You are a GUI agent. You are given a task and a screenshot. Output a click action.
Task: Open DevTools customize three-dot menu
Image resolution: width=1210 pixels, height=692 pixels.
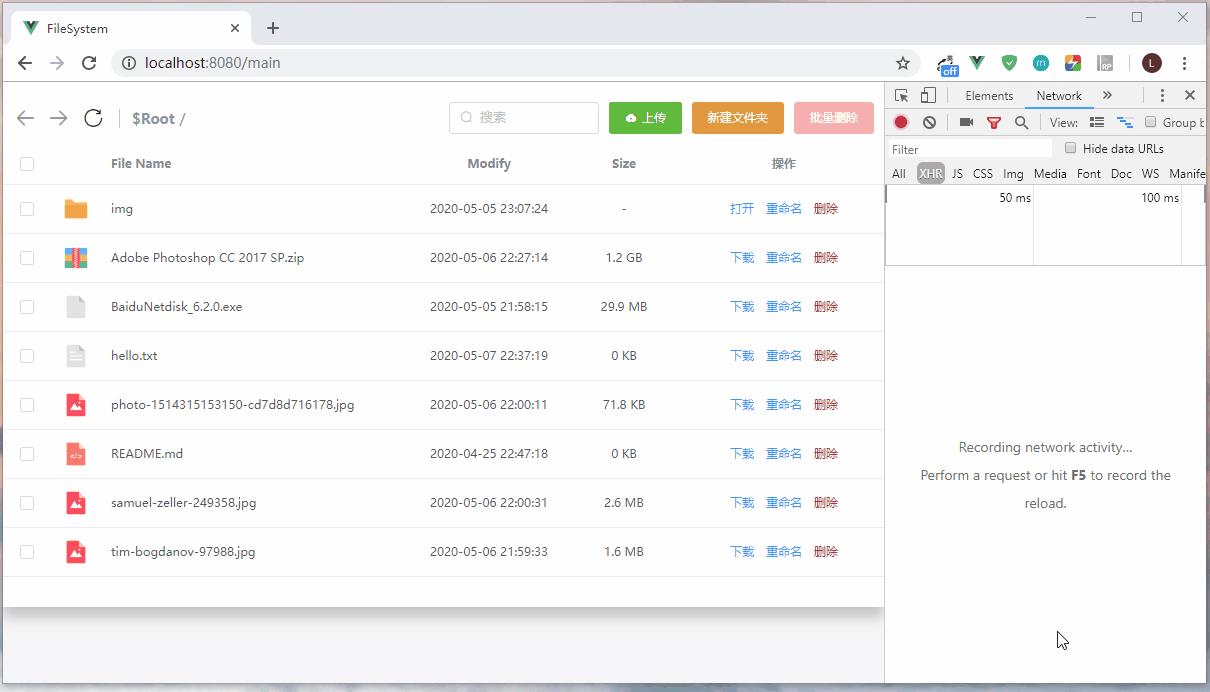[x=1162, y=95]
